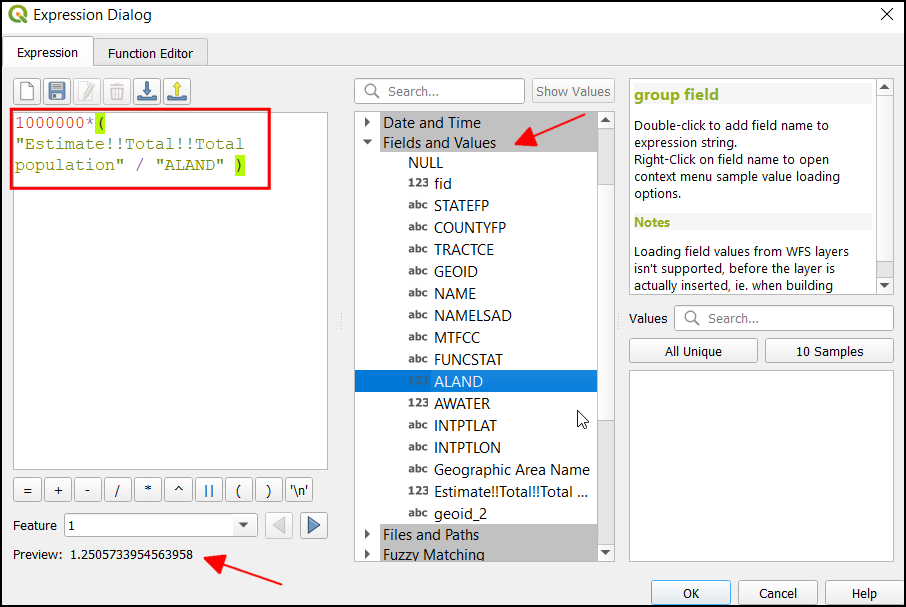Switch to the Function Editor tab

click(x=150, y=53)
